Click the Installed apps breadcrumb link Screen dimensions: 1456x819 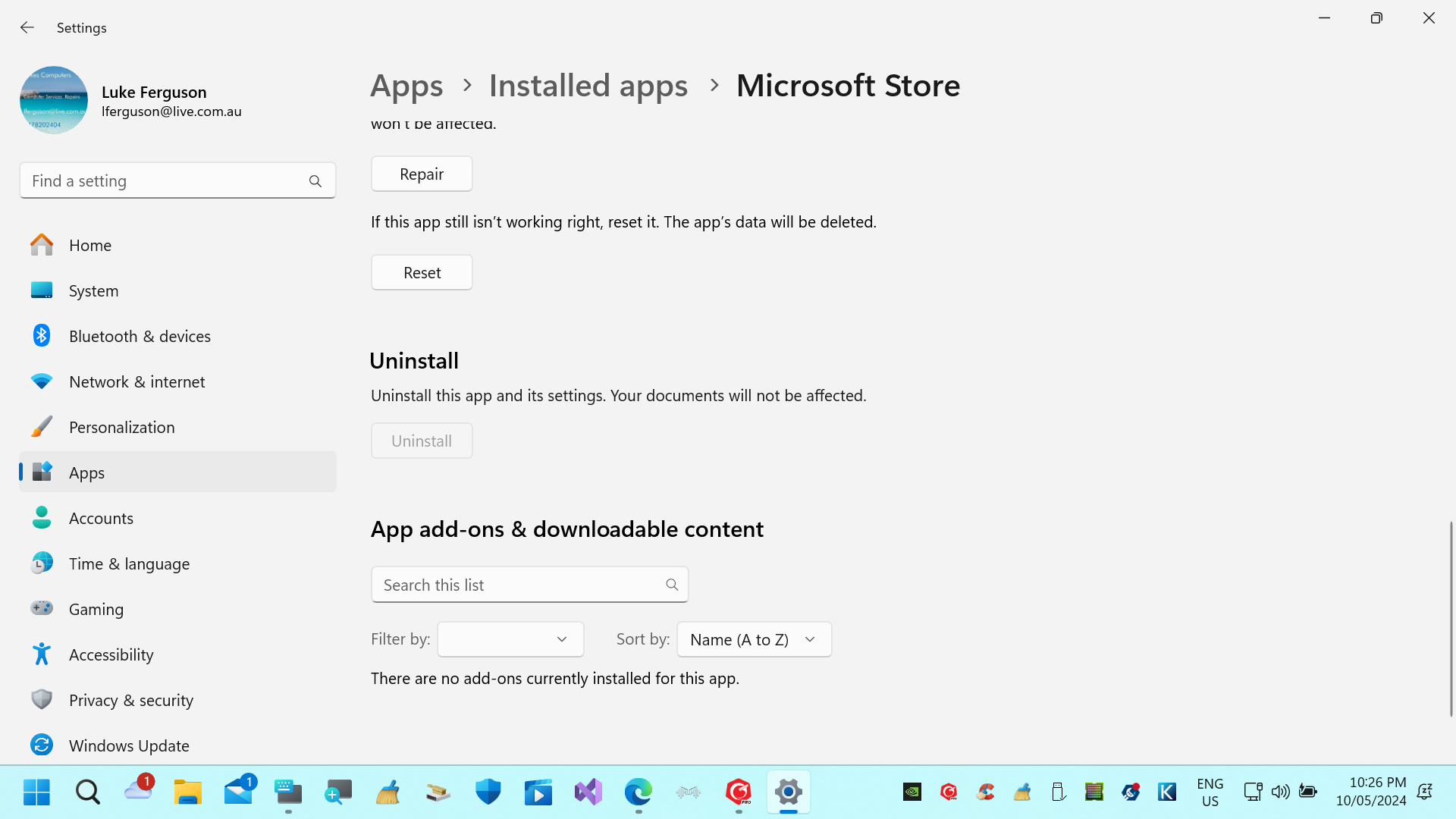pyautogui.click(x=588, y=86)
